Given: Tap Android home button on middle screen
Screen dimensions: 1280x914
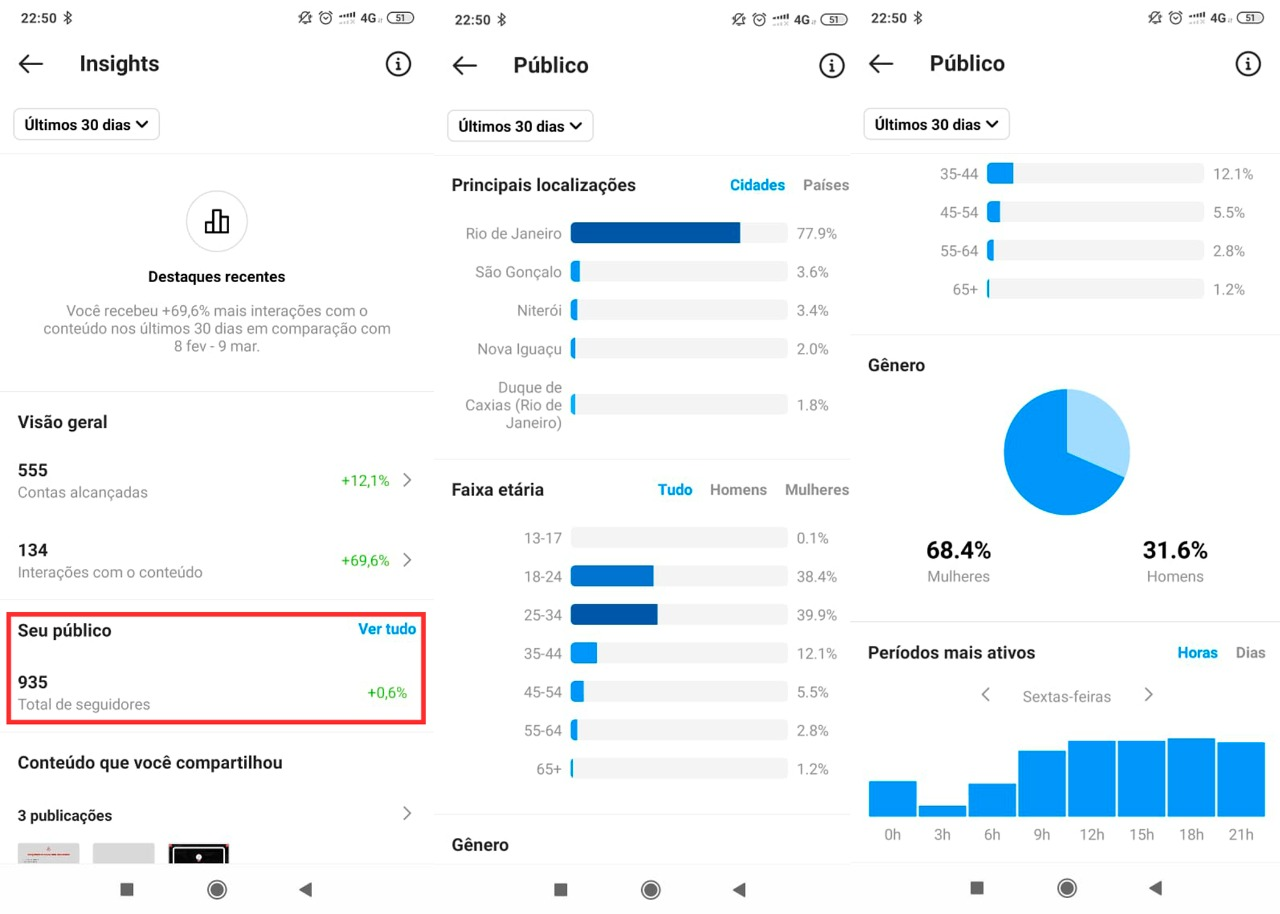Looking at the screenshot, I should pos(651,889).
